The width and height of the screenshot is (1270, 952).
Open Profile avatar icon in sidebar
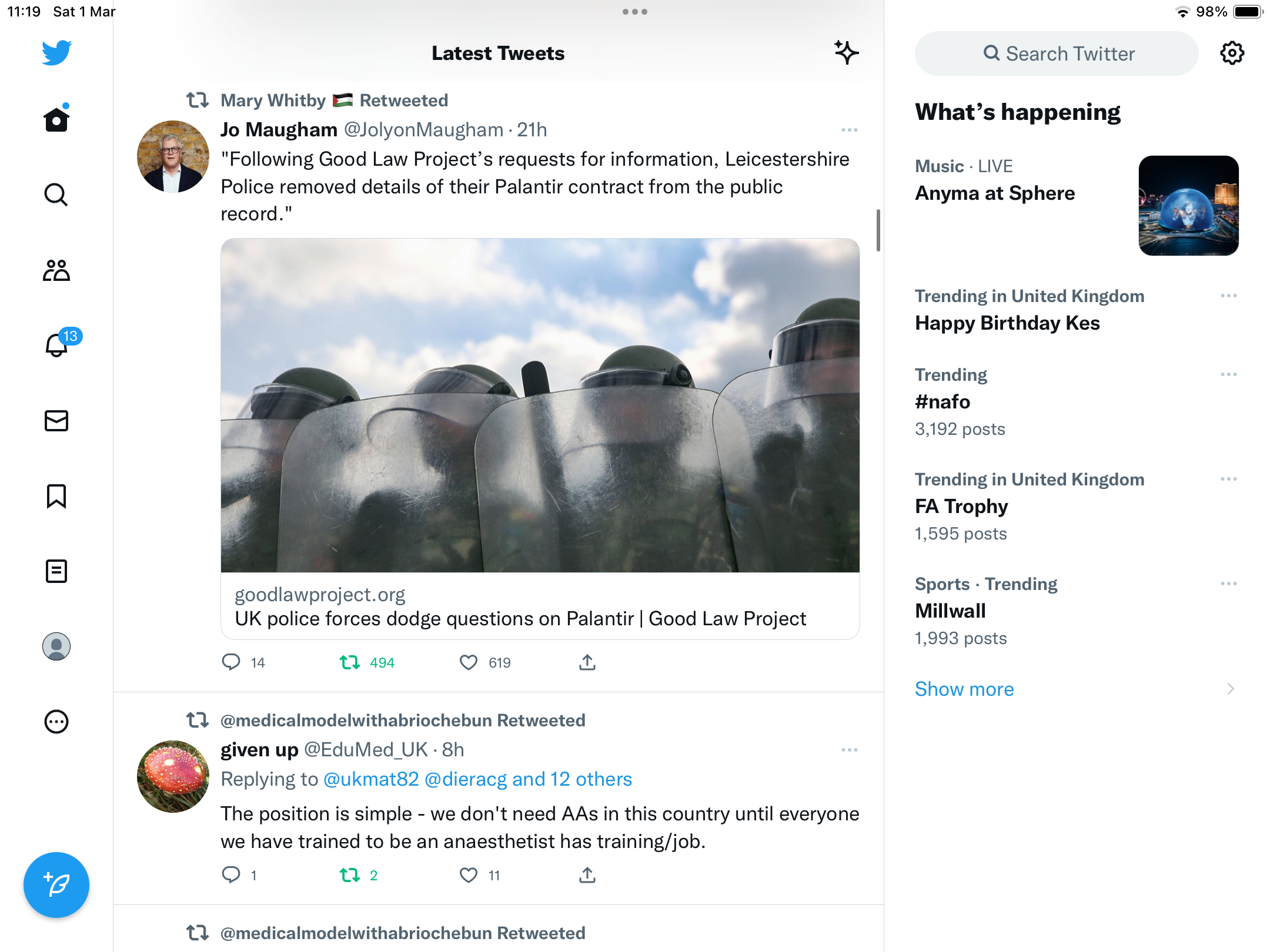coord(56,646)
